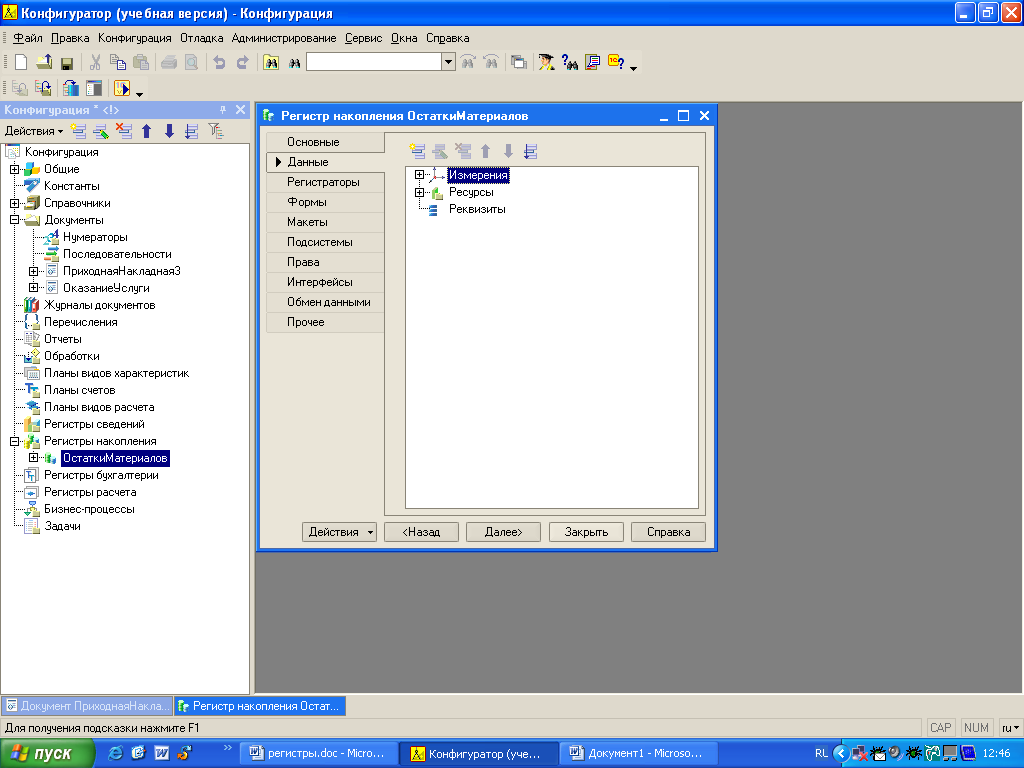1024x768 pixels.
Task: Pin the Конфигурация panel with pin icon
Action: tap(223, 110)
